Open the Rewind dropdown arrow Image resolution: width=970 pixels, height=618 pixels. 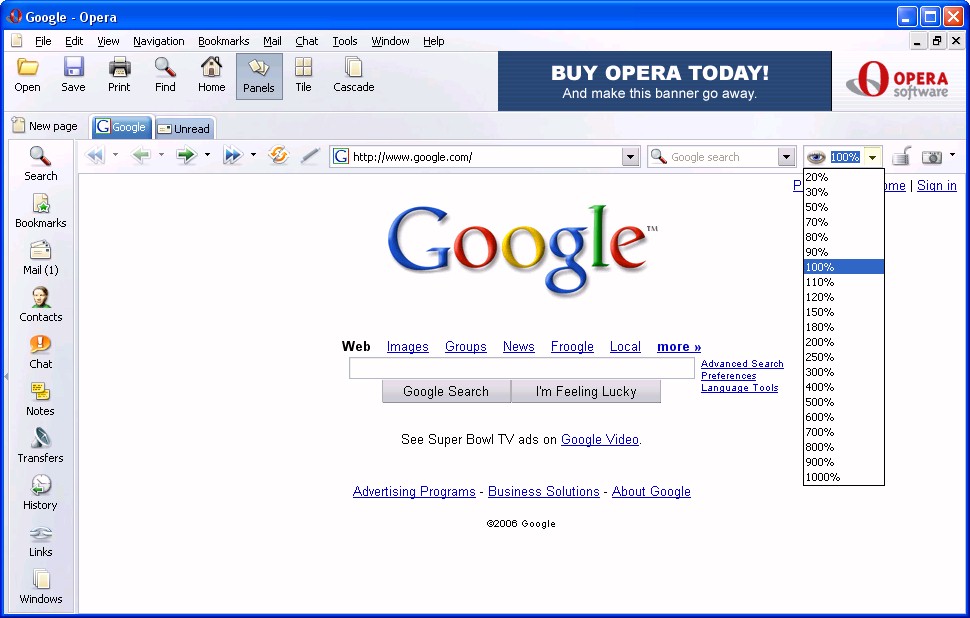[115, 155]
